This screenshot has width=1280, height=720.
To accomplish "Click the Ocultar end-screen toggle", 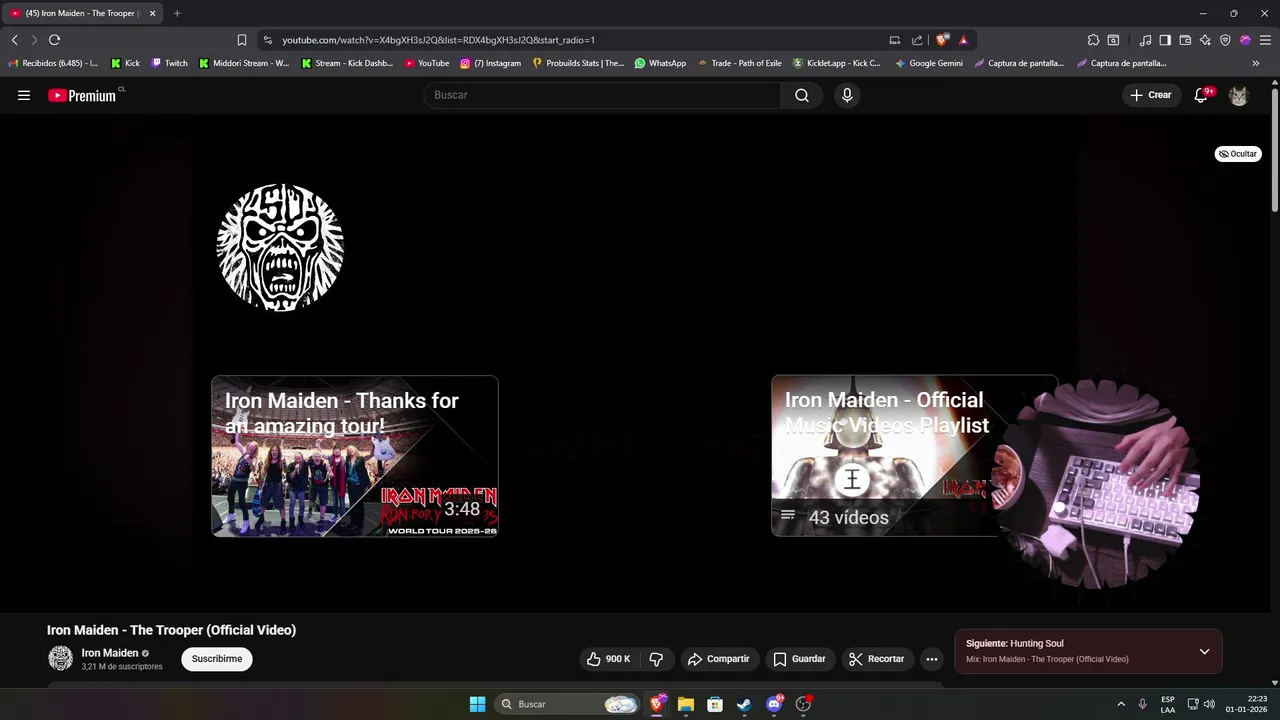I will click(1238, 154).
